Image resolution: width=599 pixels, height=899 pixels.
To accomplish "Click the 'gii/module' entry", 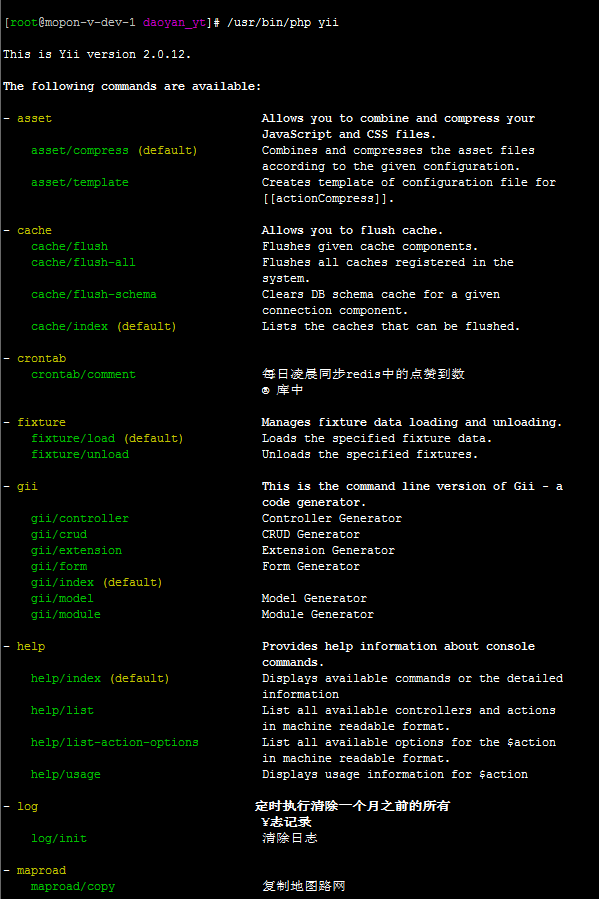I will [65, 615].
